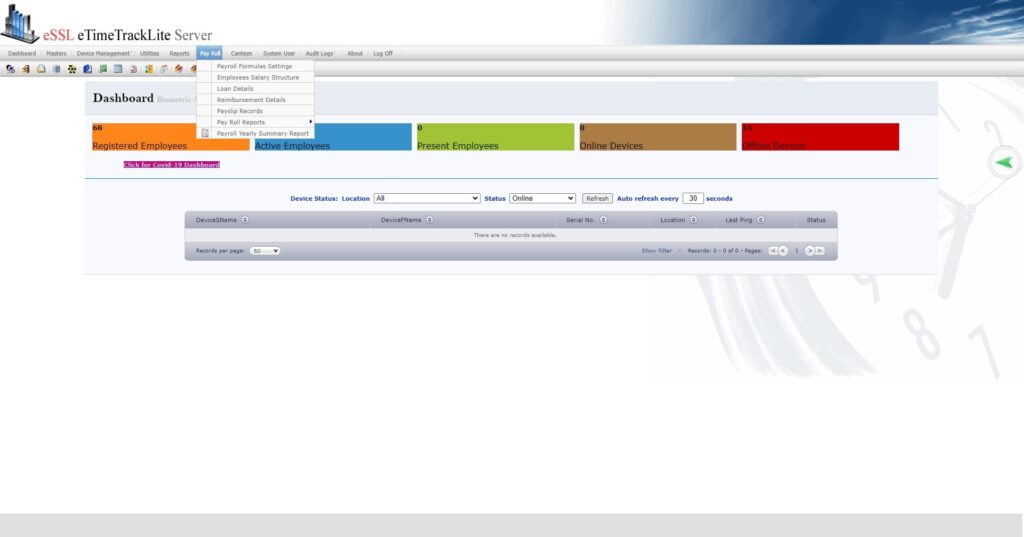
Task: Go to first page of records
Action: (773, 251)
